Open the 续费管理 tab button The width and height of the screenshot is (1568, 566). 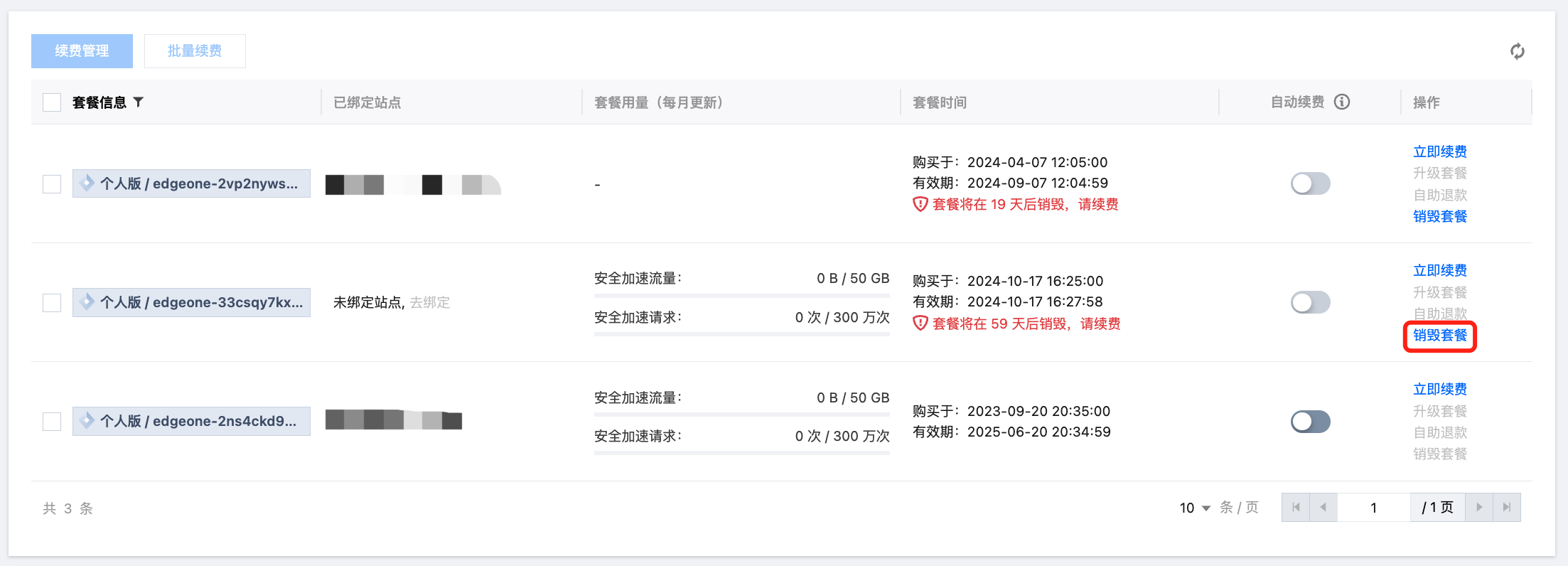(x=82, y=51)
